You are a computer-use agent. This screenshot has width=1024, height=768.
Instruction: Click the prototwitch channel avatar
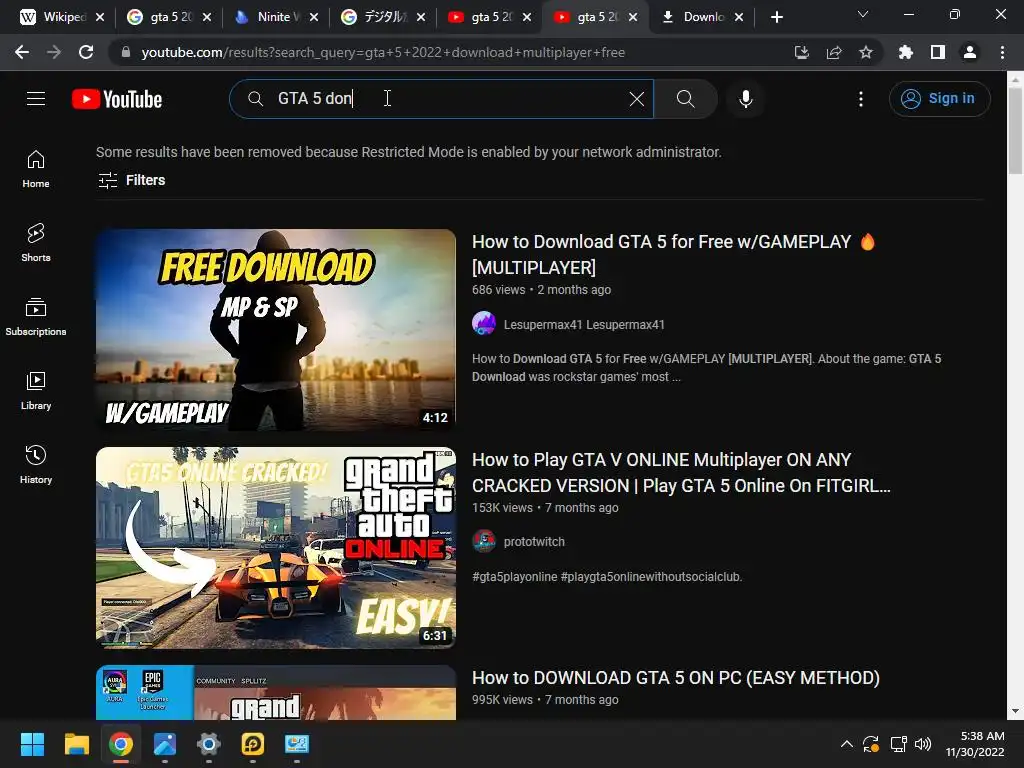point(484,541)
